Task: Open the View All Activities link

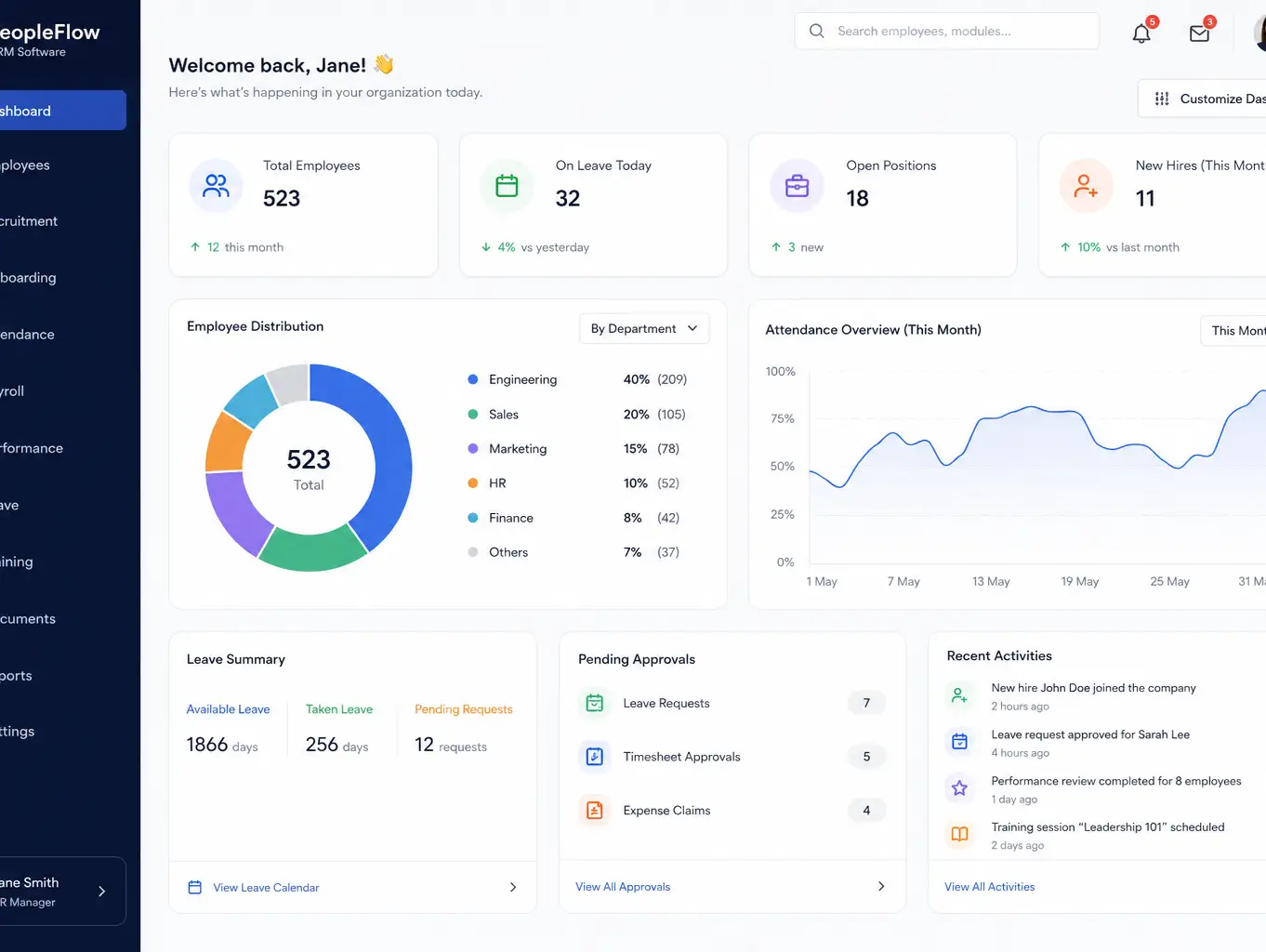Action: 990,887
